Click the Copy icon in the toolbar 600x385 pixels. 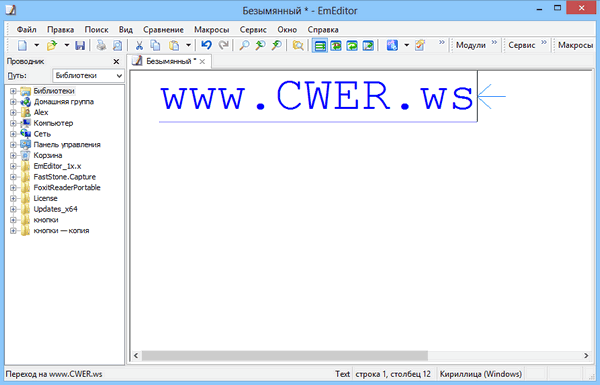coord(155,46)
